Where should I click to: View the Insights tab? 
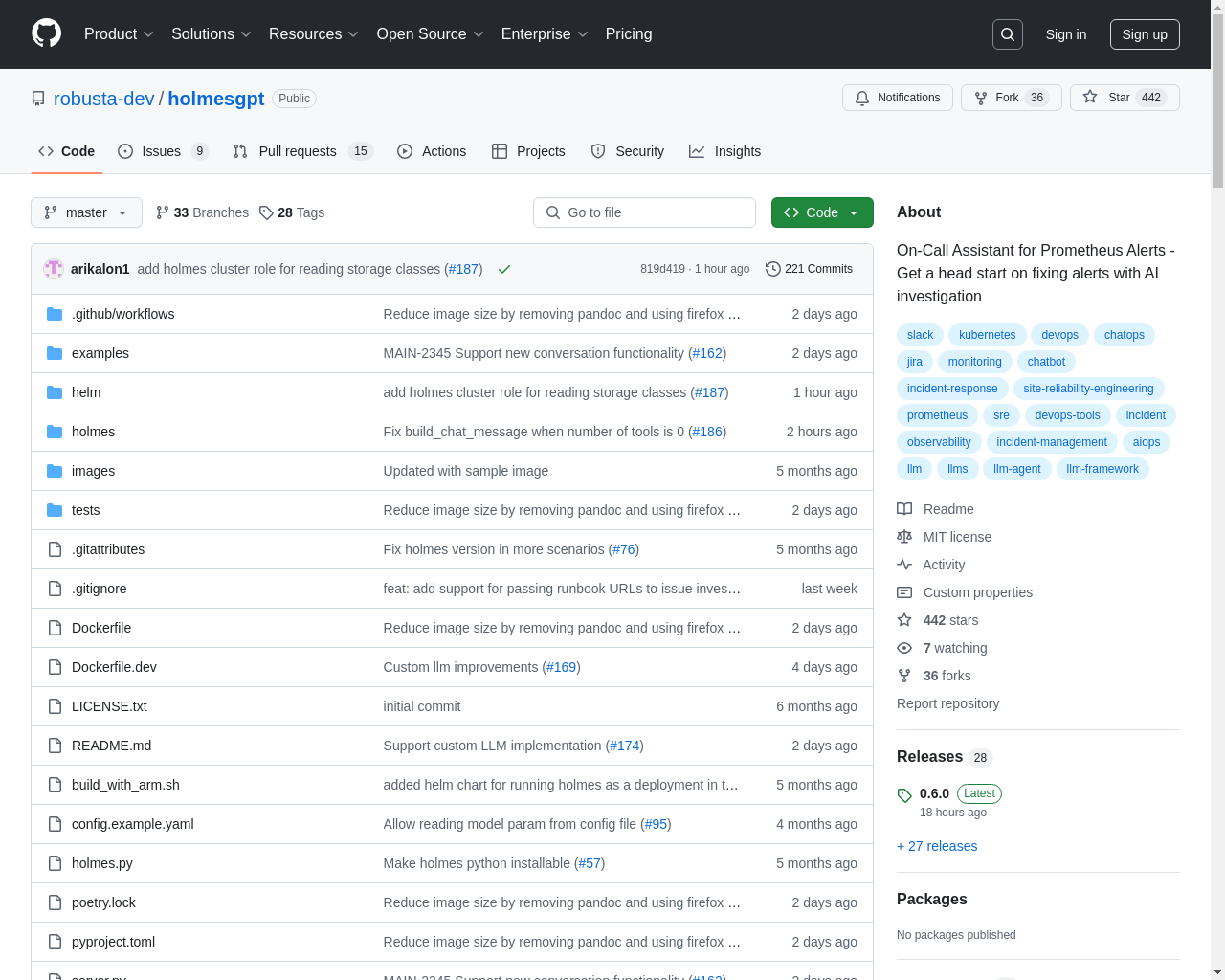725,151
